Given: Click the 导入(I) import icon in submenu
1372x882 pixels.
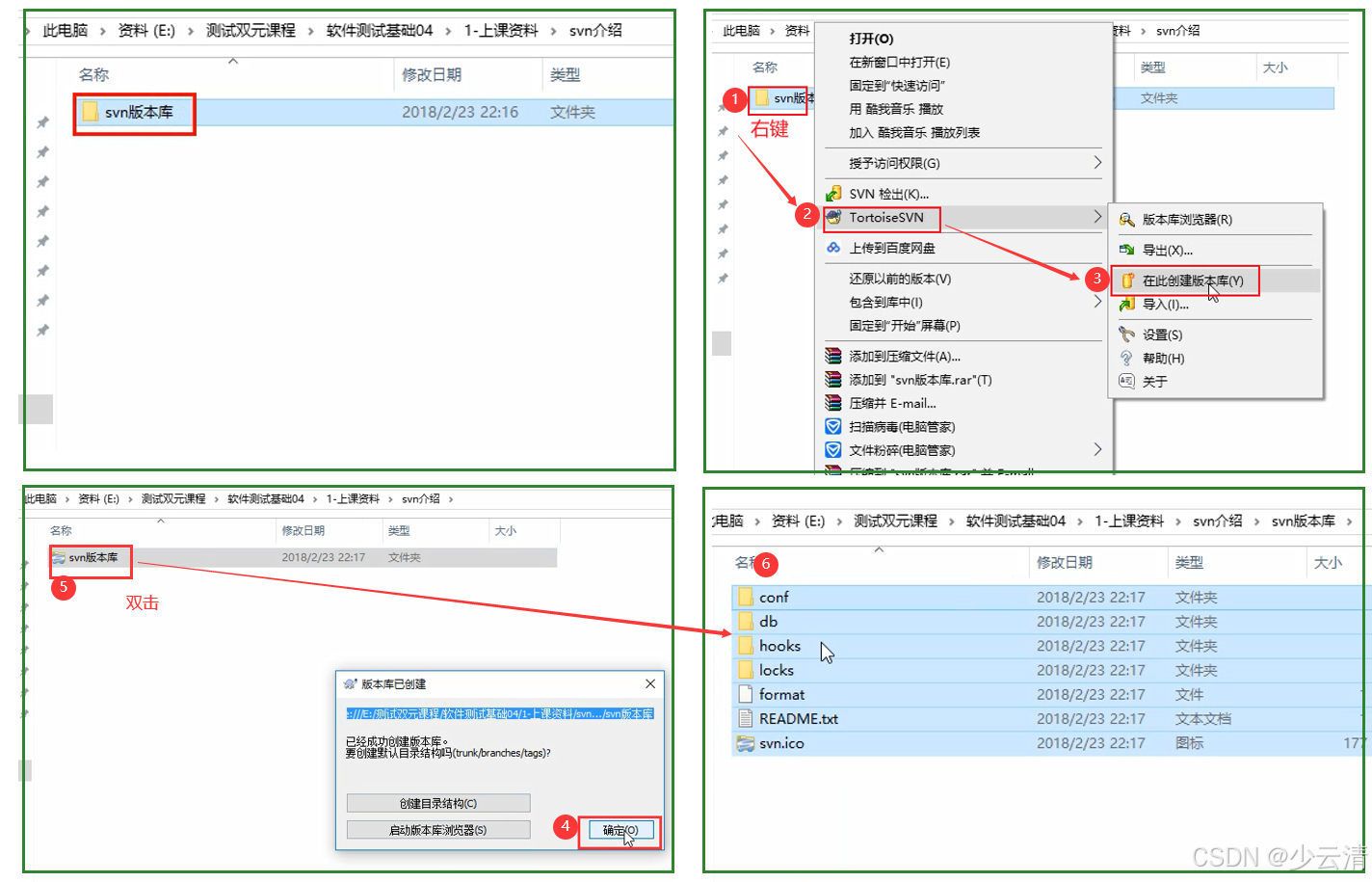Looking at the screenshot, I should [x=1126, y=305].
